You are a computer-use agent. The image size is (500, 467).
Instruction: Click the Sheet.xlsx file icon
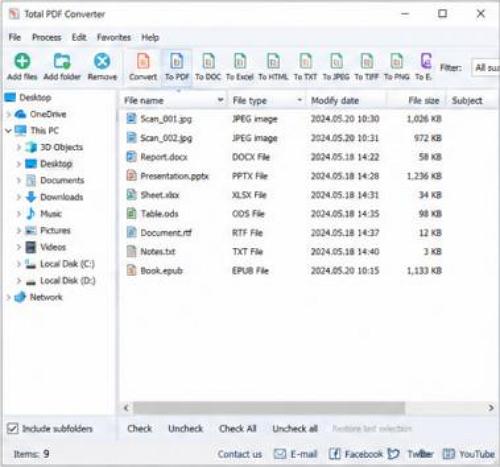(132, 194)
